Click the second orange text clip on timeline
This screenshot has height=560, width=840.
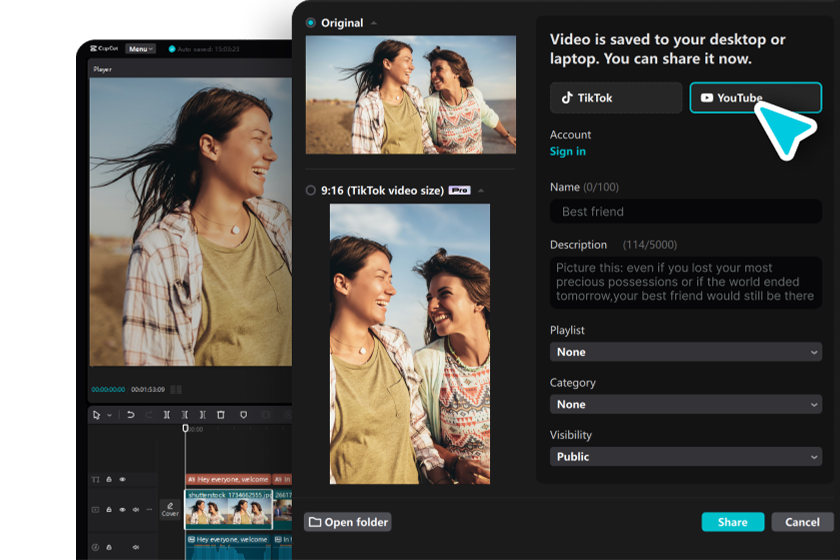[283, 479]
